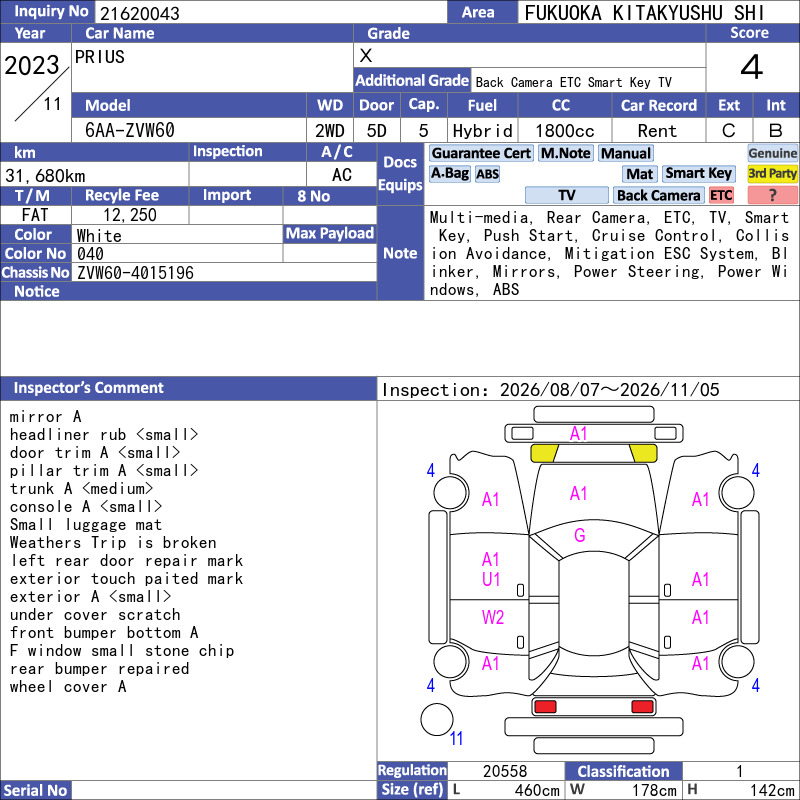The width and height of the screenshot is (800, 800).
Task: Click the red ETC equipment badge
Action: (x=721, y=195)
